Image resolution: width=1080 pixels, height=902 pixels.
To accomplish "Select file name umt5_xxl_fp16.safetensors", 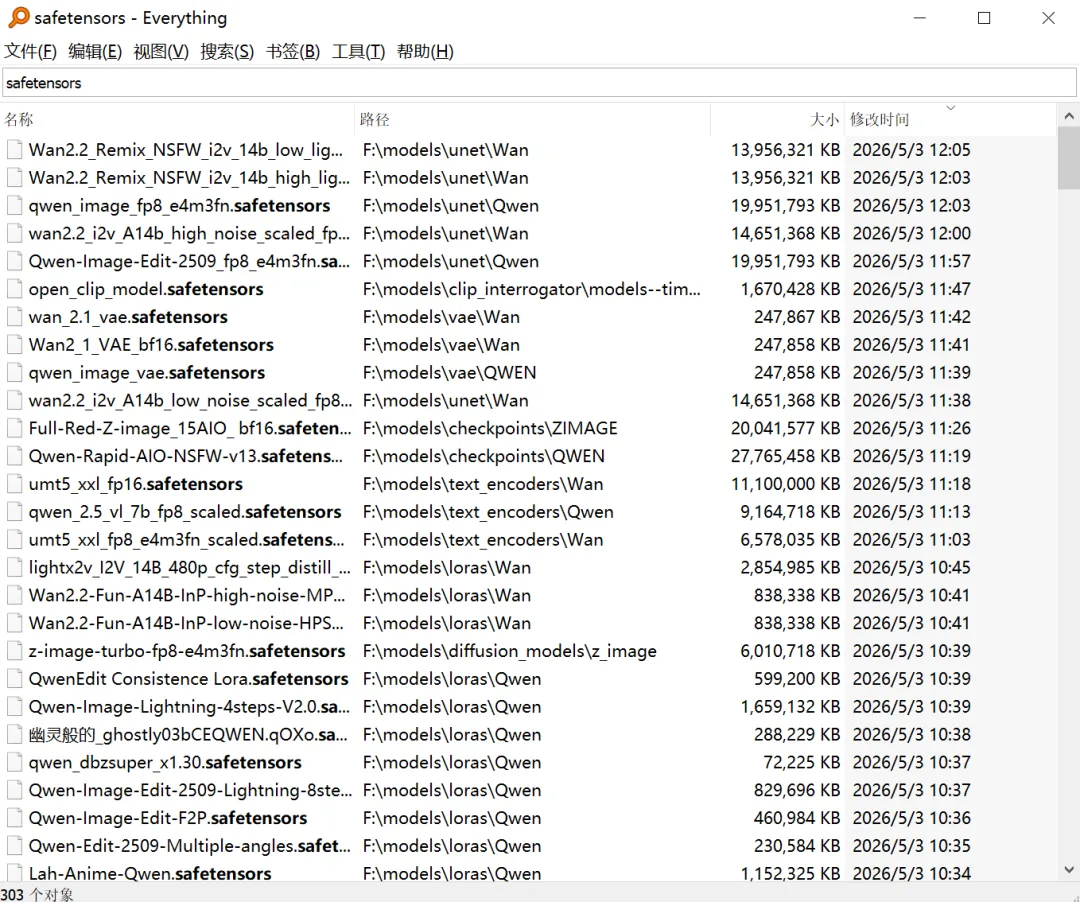I will 136,484.
